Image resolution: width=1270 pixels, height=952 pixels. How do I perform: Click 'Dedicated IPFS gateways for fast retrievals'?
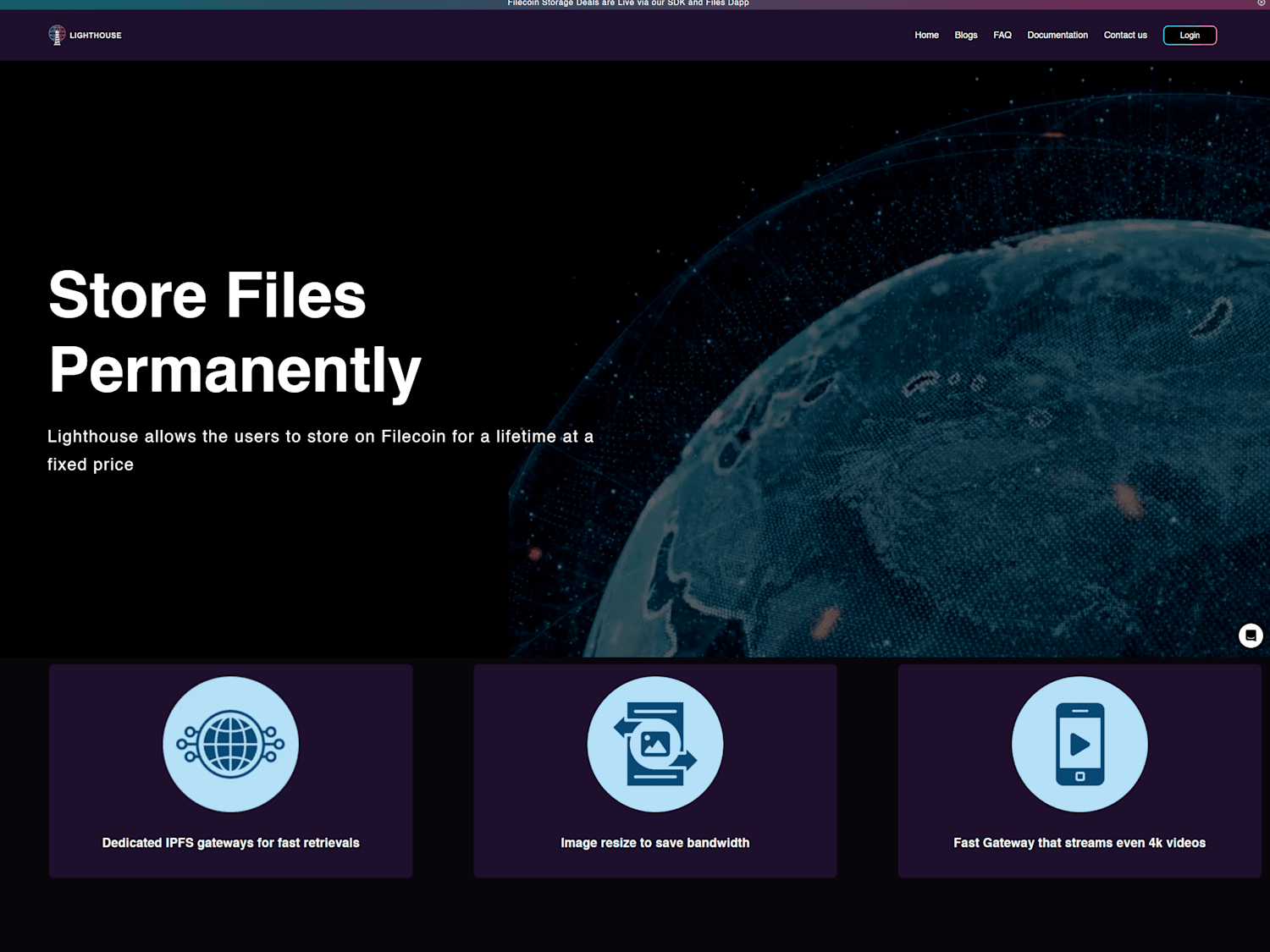[230, 843]
